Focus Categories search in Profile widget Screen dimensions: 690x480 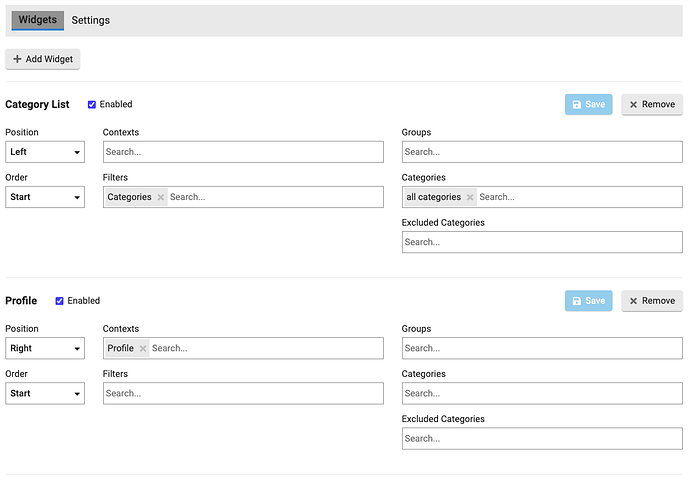click(x=542, y=393)
